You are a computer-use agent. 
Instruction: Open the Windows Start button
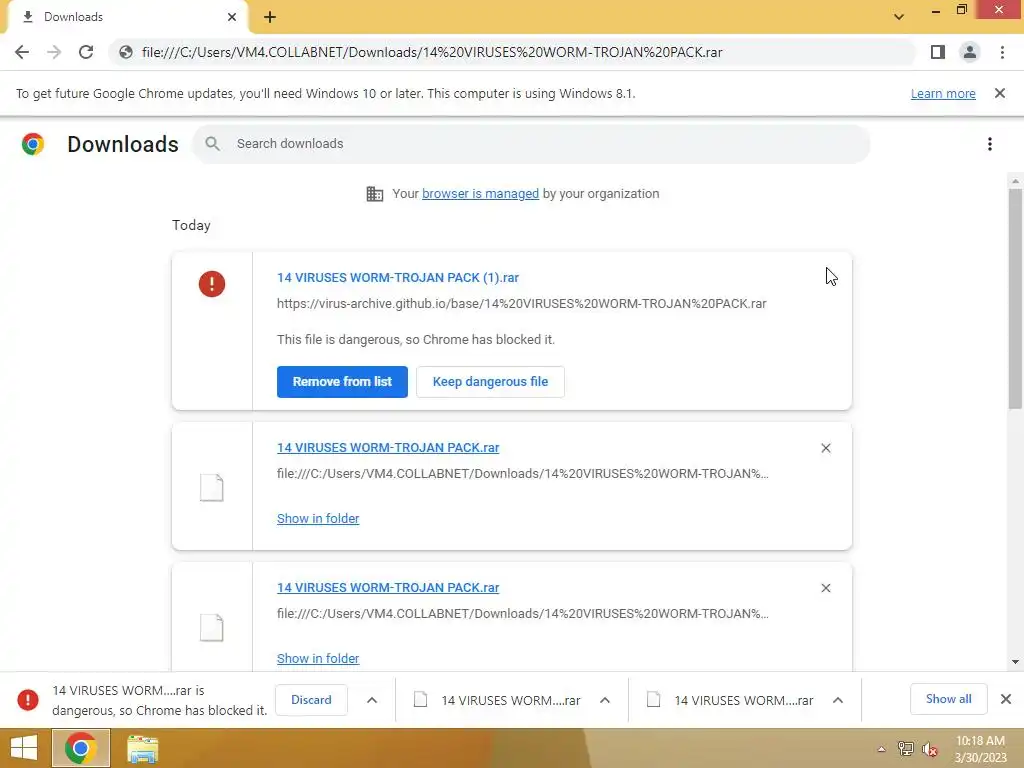[24, 748]
